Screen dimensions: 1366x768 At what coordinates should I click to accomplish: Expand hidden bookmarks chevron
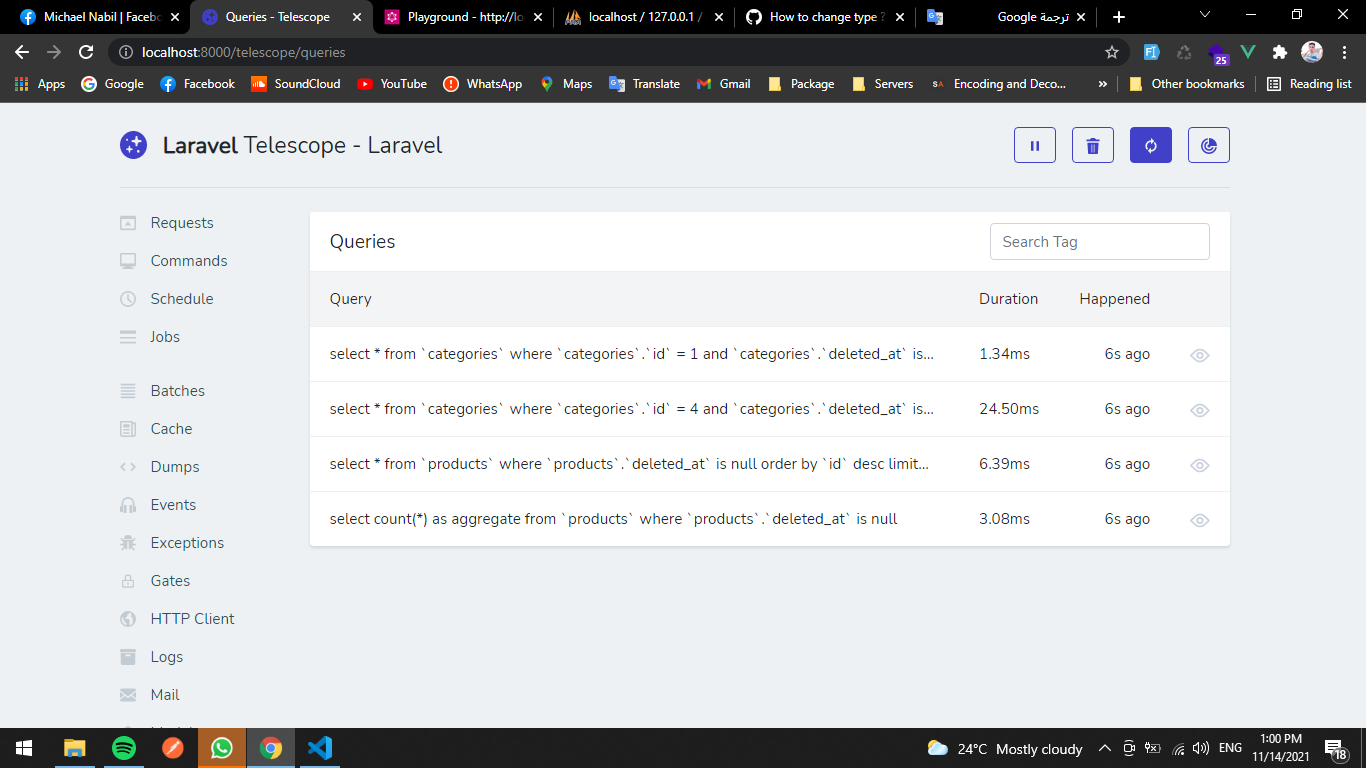click(x=1103, y=84)
